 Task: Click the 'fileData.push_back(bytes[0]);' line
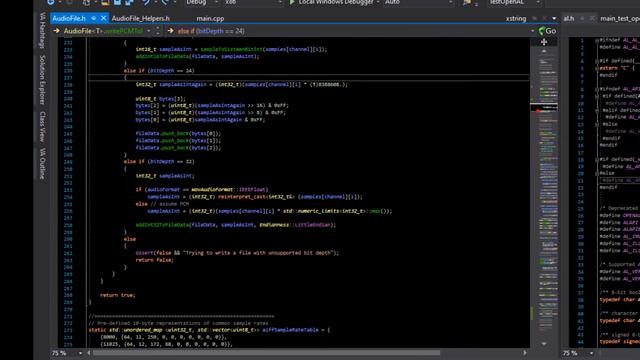[178, 133]
